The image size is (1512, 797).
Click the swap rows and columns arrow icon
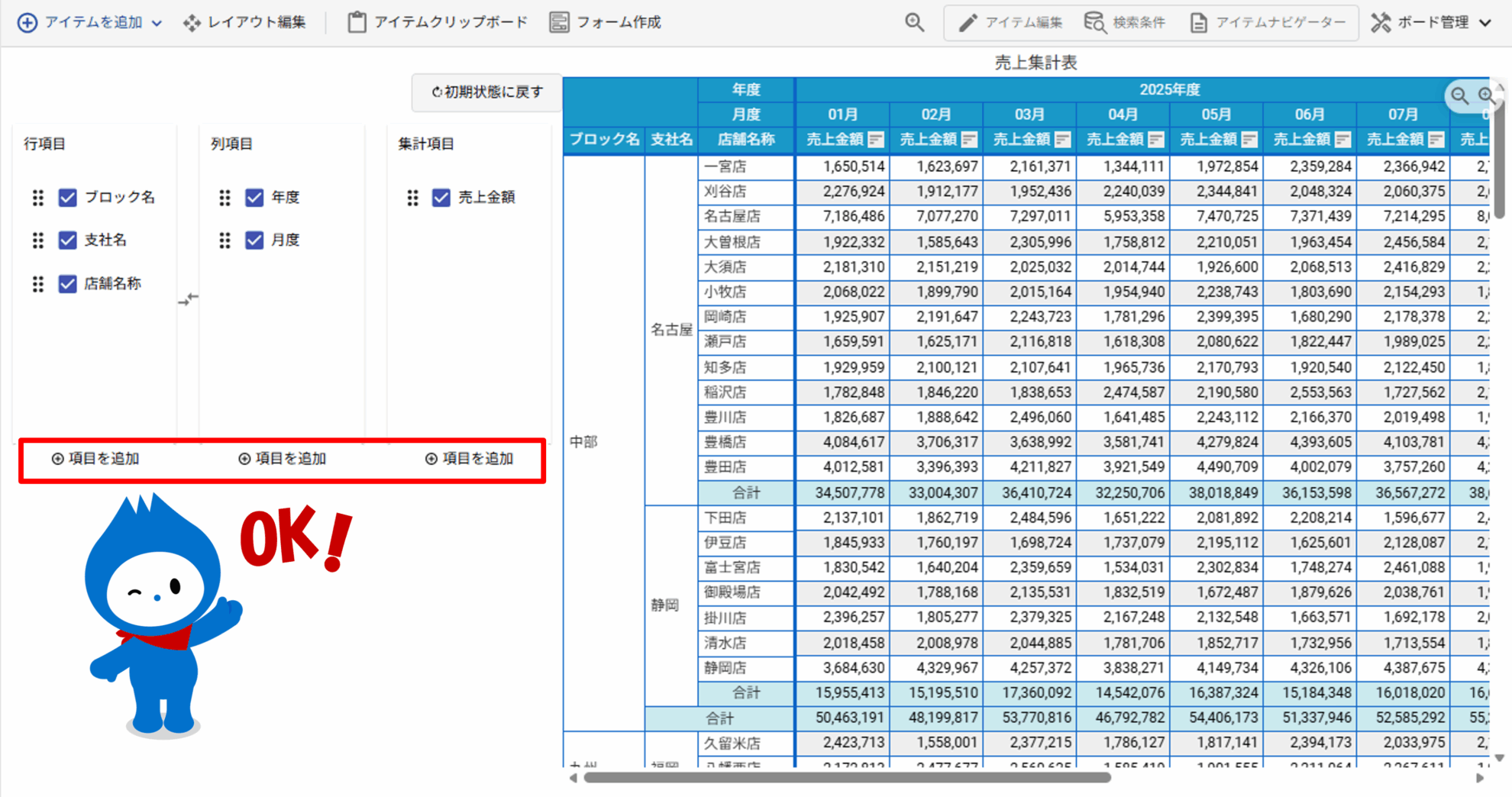tap(188, 299)
